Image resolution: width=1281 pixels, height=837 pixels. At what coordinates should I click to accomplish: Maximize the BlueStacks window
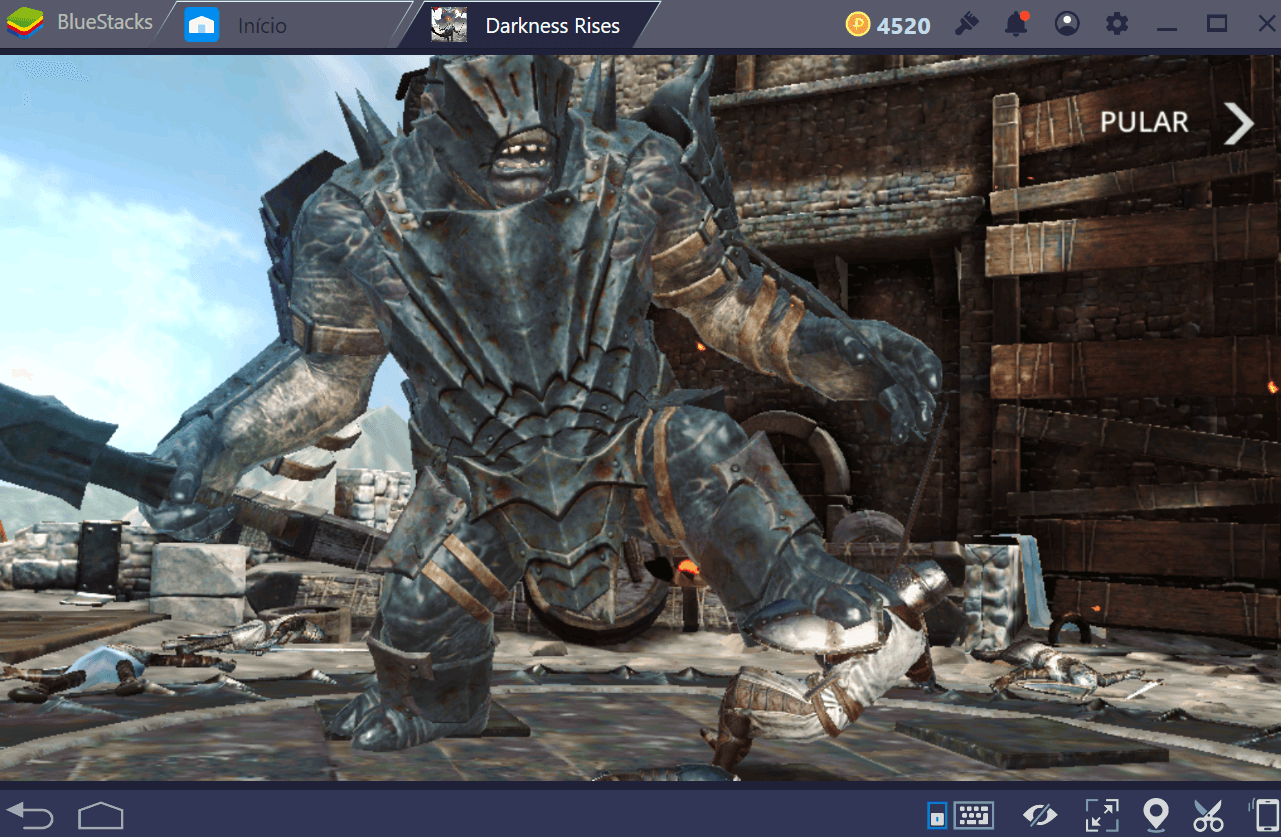pos(1216,24)
